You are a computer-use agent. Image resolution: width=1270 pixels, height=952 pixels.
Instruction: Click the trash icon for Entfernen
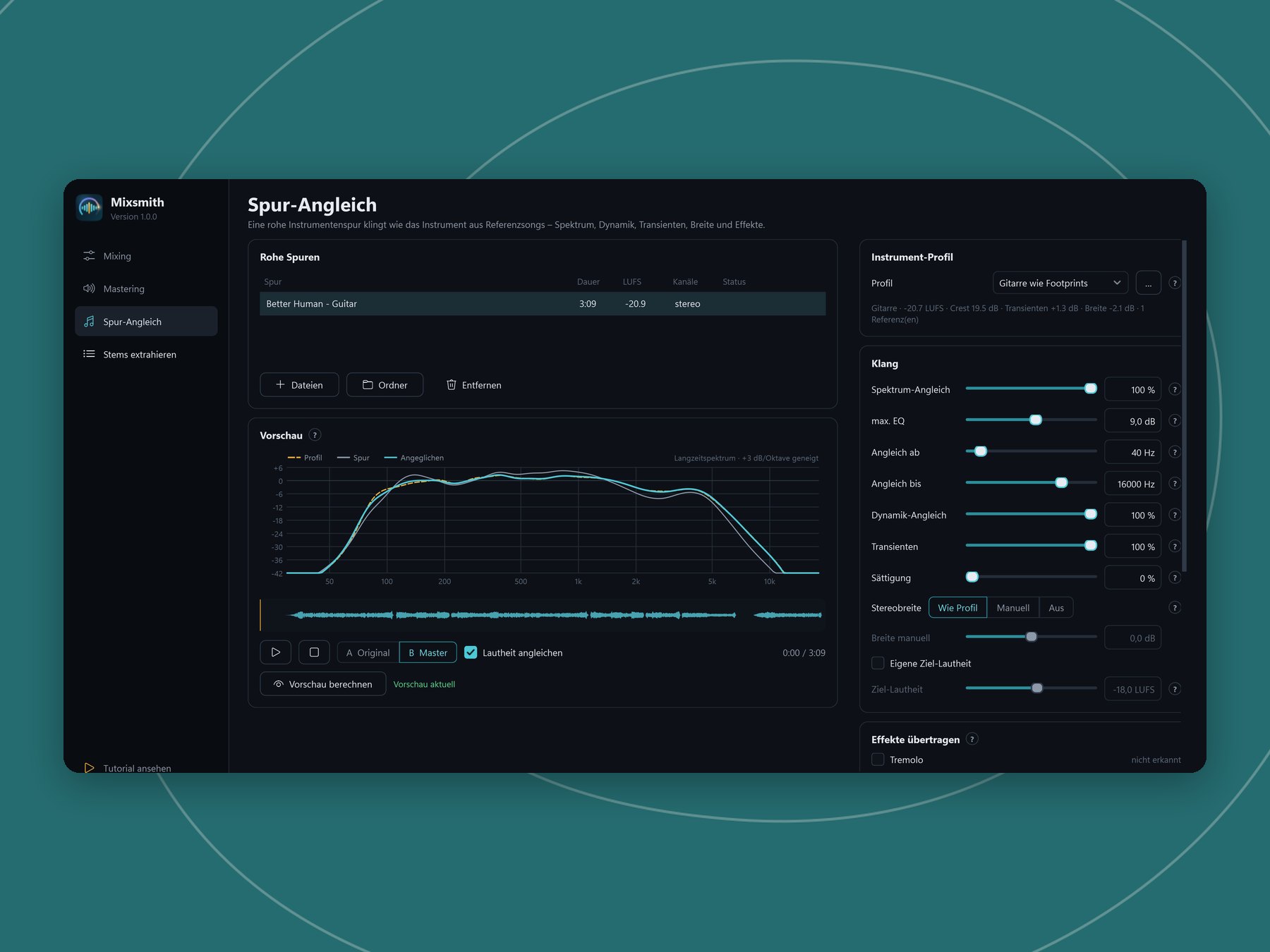click(452, 385)
